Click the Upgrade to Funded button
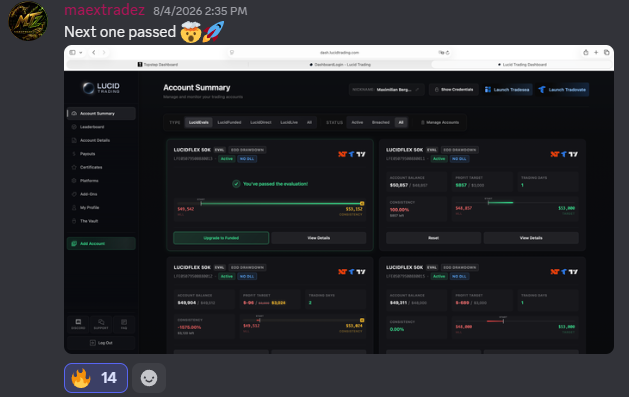This screenshot has height=397, width=629. [221, 238]
